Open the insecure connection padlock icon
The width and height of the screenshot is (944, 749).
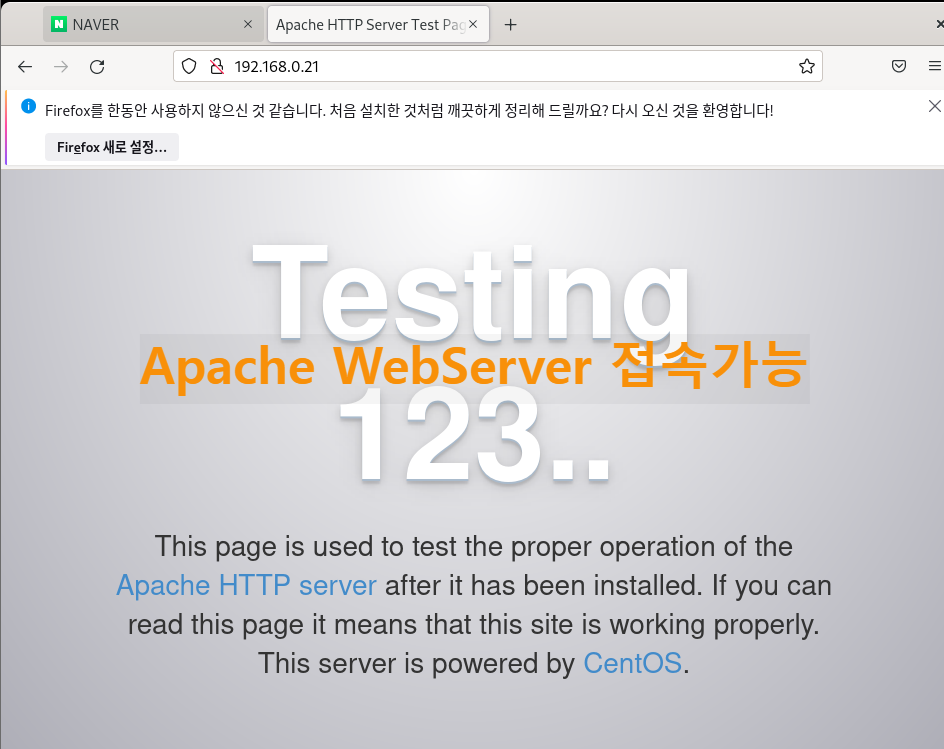[217, 66]
